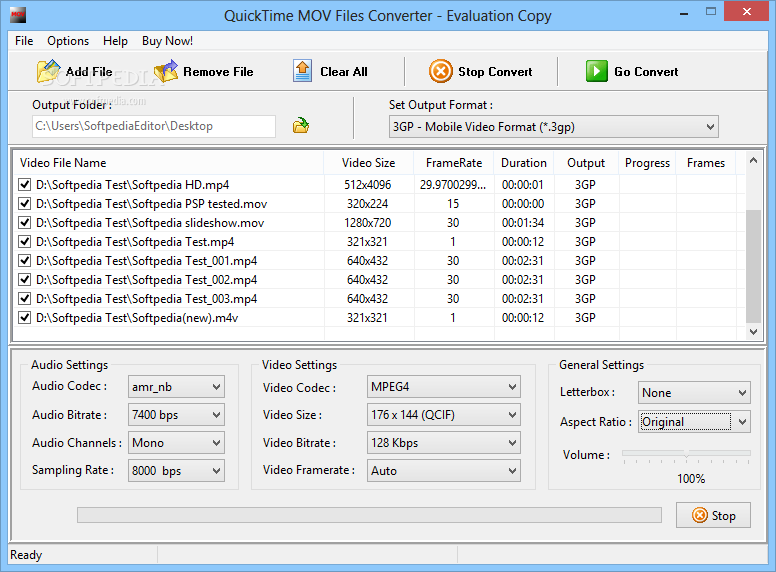Sort by the Video Size column header
776x572 pixels.
(369, 163)
